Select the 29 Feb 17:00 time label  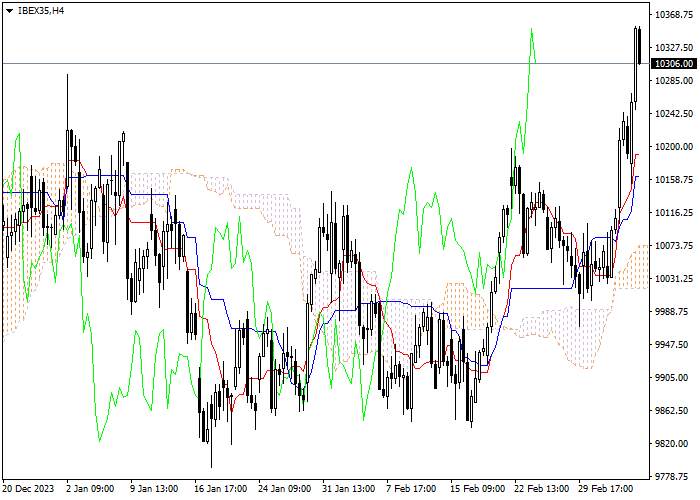pyautogui.click(x=606, y=488)
